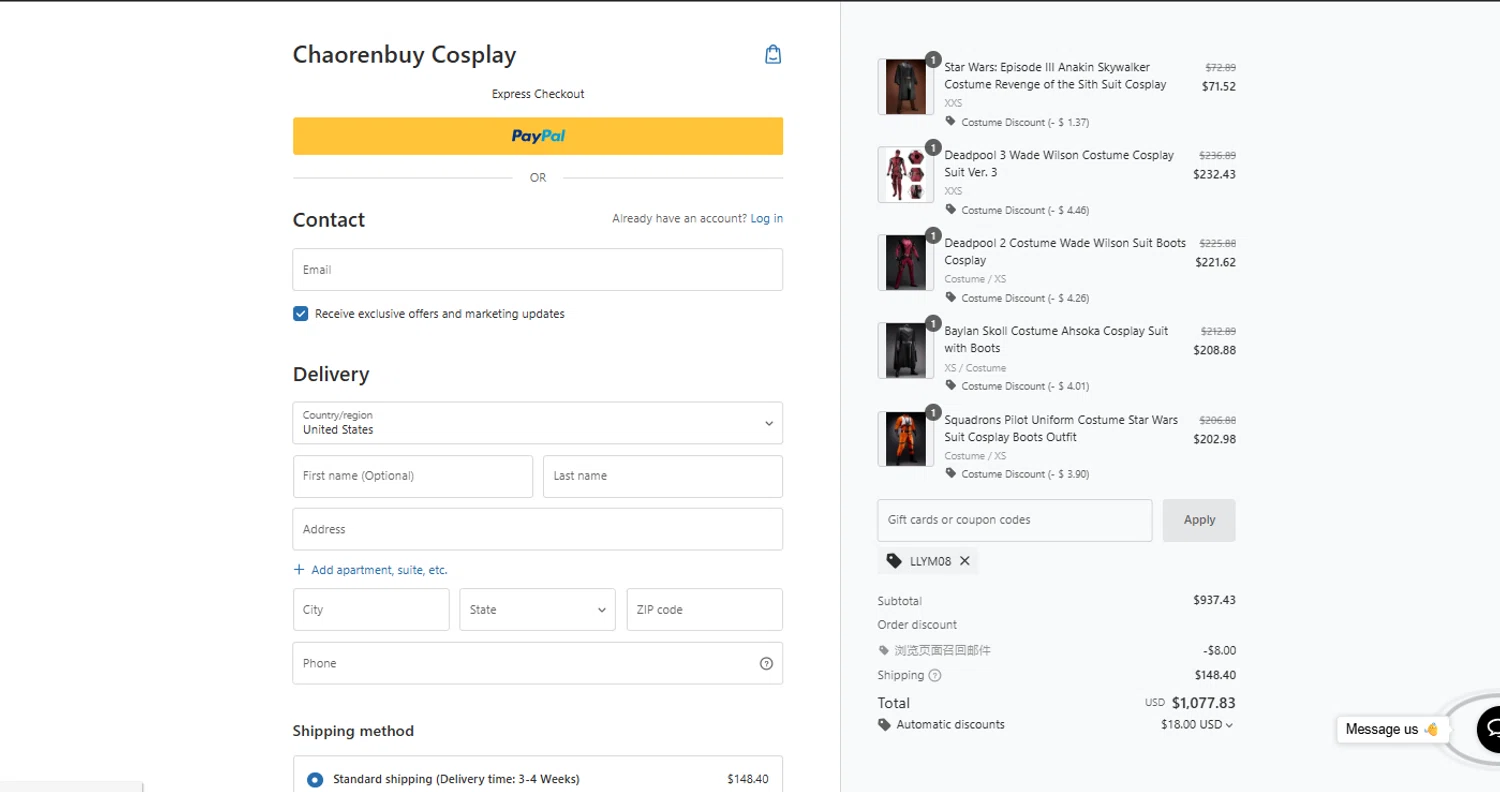Image resolution: width=1500 pixels, height=792 pixels.
Task: Click the discount tag icon under Deadpool 2 costume
Action: (951, 298)
